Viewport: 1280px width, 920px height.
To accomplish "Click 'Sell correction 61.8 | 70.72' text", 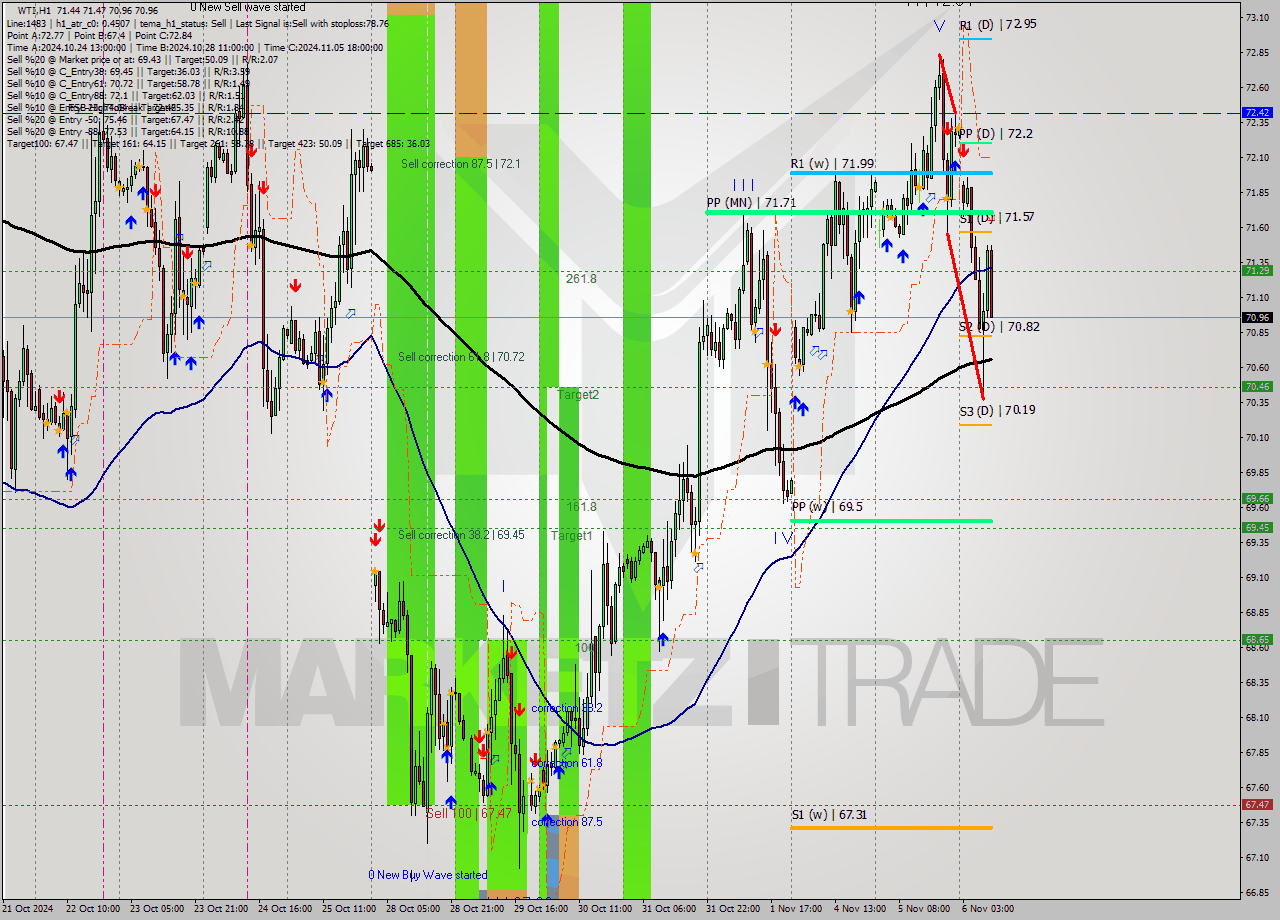I will 461,357.
